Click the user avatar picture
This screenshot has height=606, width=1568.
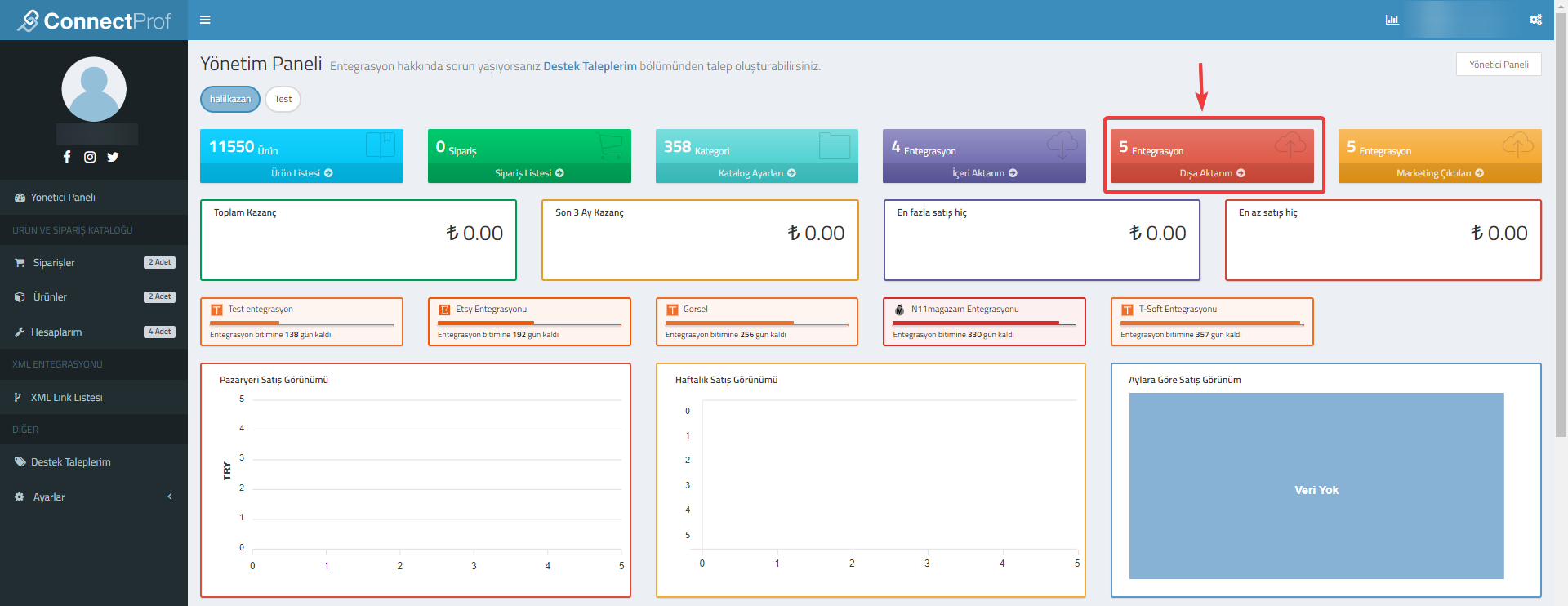click(94, 89)
